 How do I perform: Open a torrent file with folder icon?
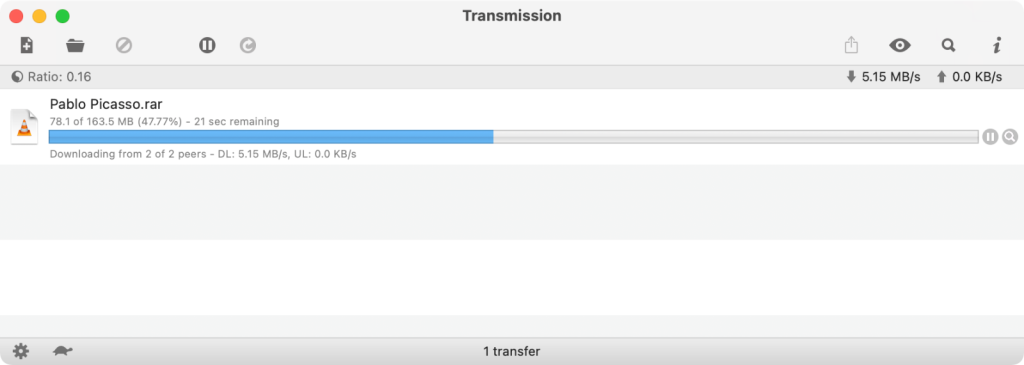tap(75, 46)
